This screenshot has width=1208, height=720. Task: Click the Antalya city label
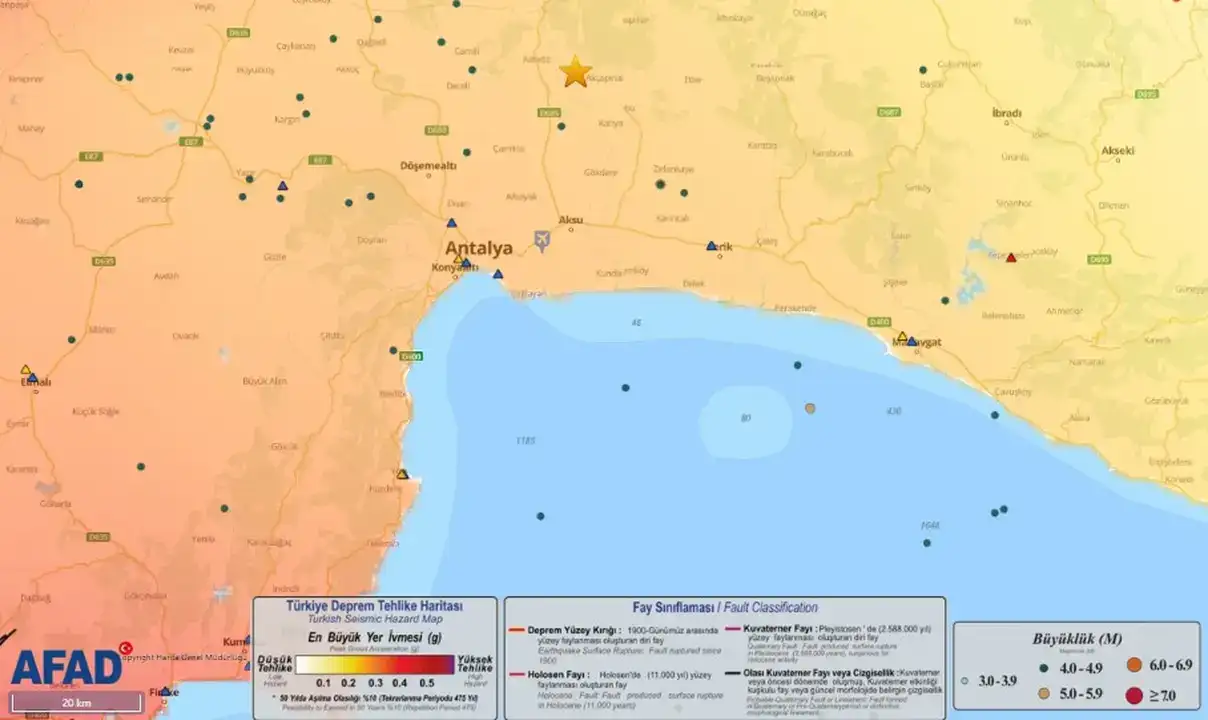pyautogui.click(x=478, y=249)
